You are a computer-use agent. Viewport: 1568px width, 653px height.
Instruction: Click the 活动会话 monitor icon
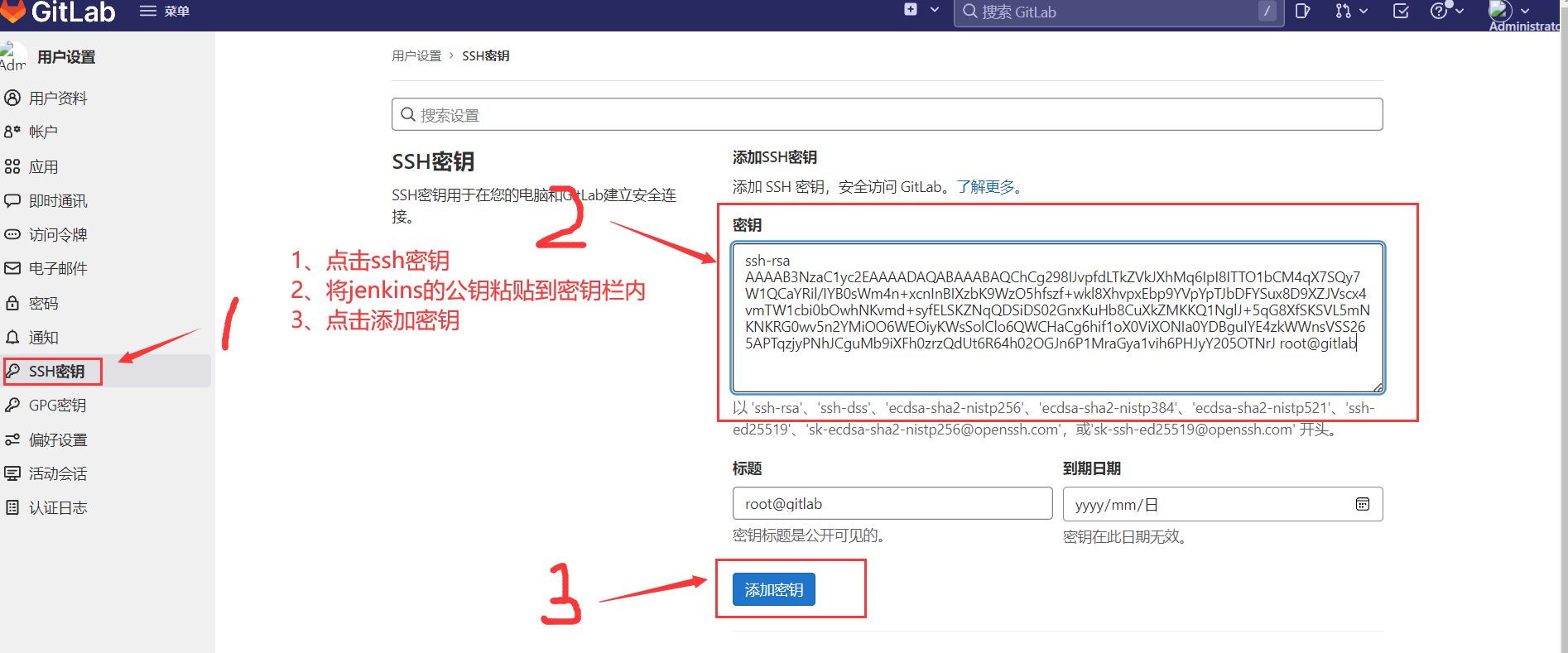pyautogui.click(x=12, y=473)
